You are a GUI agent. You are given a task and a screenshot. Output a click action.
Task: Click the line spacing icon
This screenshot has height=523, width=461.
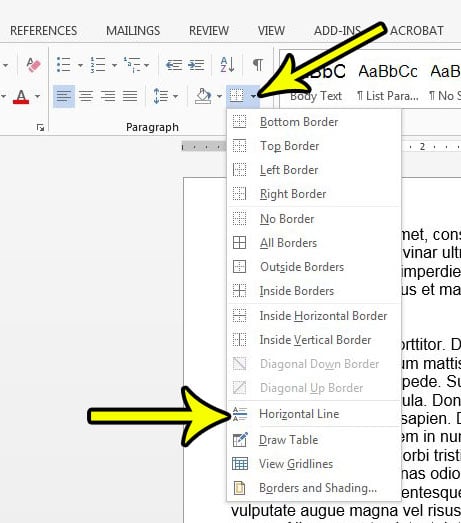(160, 96)
